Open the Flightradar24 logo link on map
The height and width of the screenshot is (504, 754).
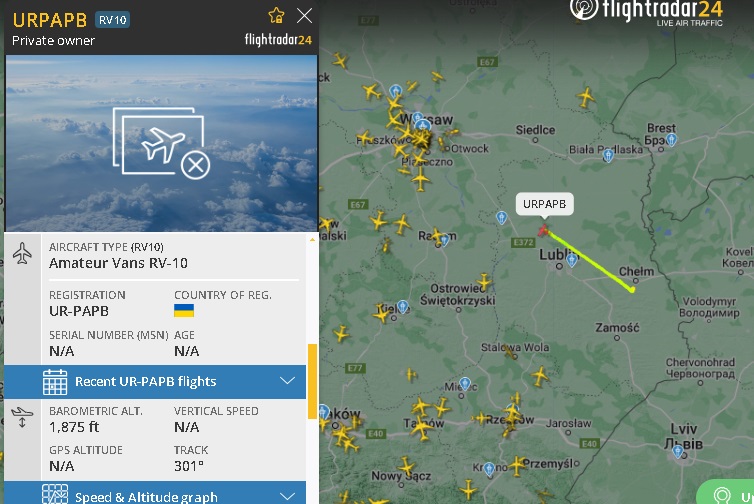pyautogui.click(x=646, y=13)
